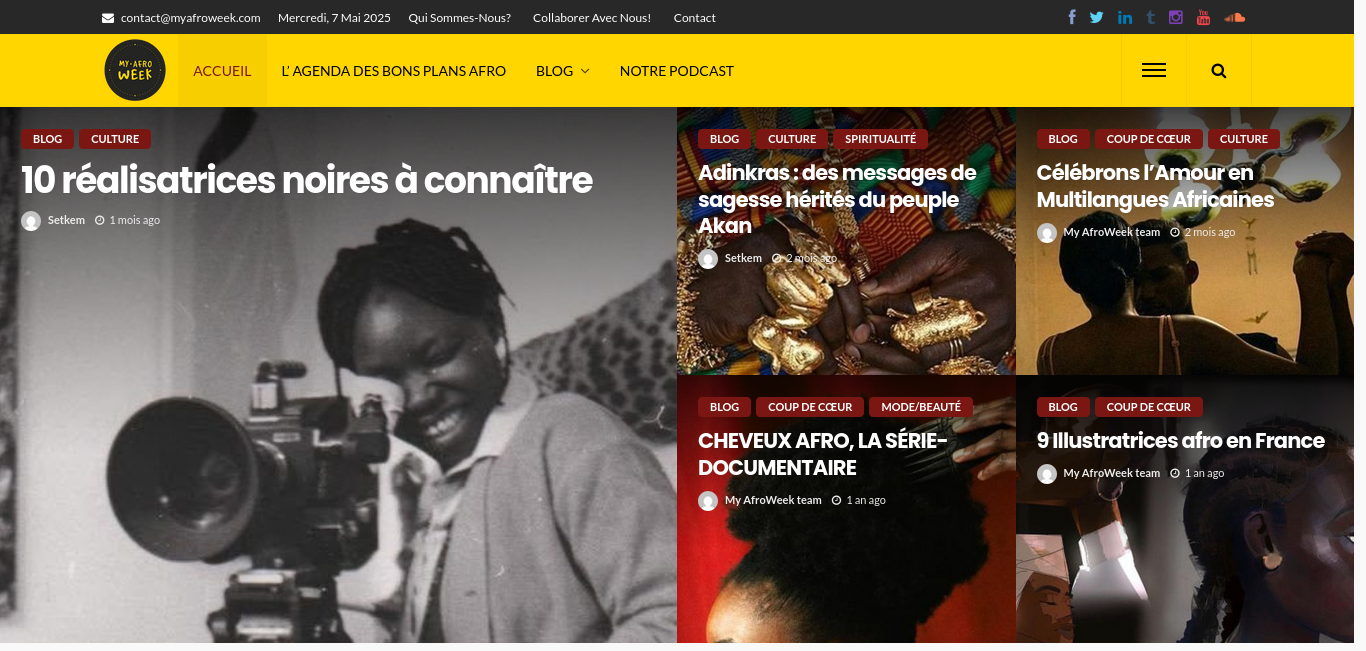This screenshot has width=1366, height=651.
Task: Open the LinkedIn social icon
Action: (x=1125, y=17)
